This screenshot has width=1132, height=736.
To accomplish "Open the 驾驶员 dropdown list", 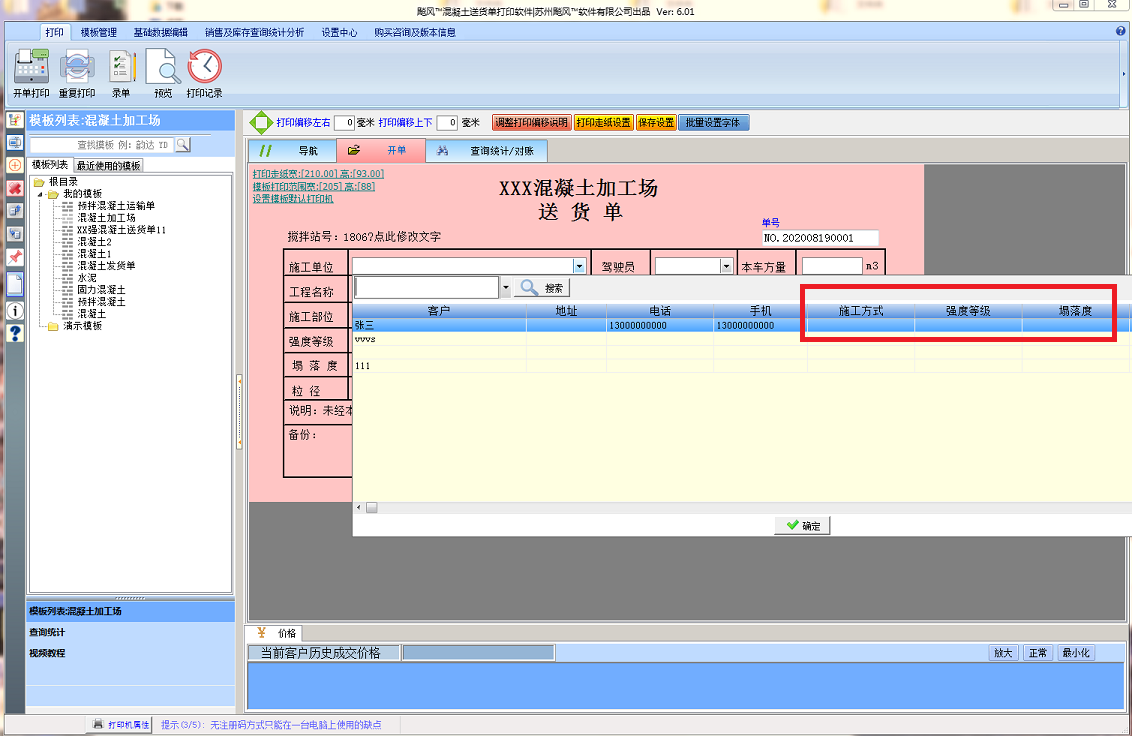I will 726,266.
